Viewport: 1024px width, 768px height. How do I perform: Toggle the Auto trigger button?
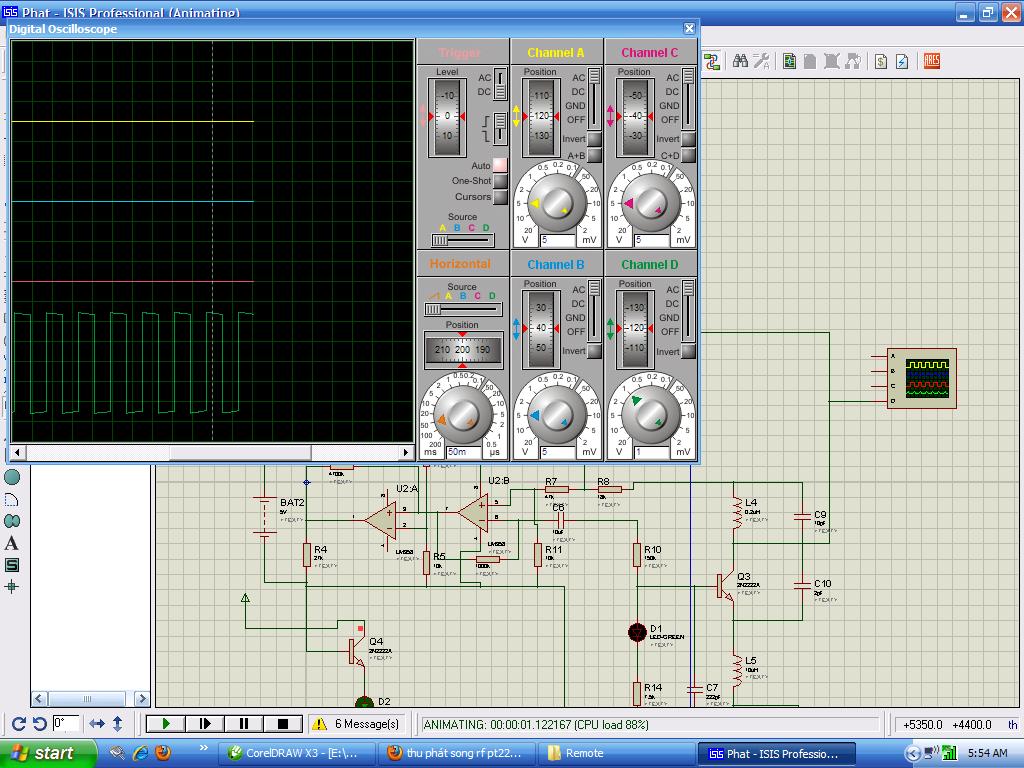499,165
